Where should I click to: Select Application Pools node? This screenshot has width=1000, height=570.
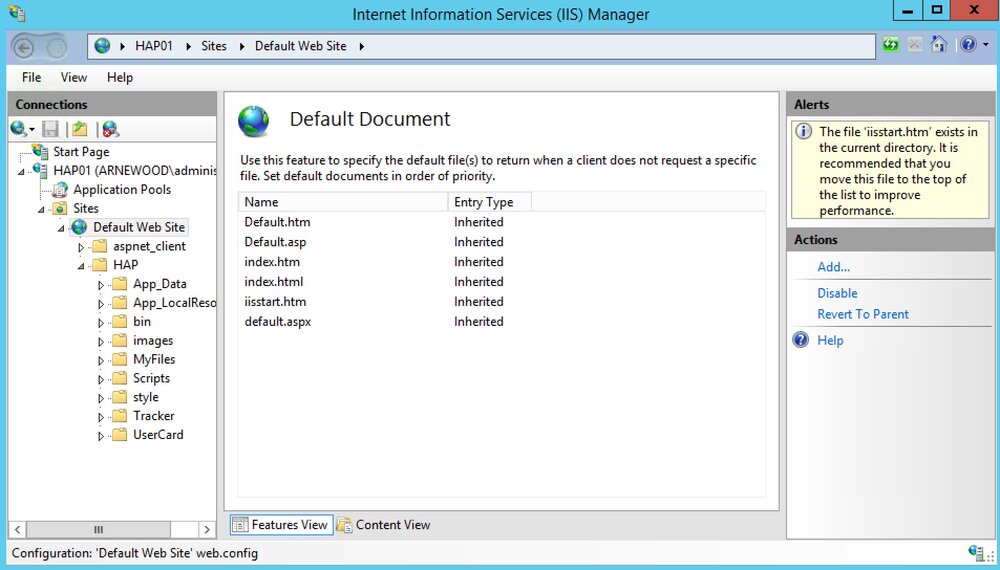(122, 189)
